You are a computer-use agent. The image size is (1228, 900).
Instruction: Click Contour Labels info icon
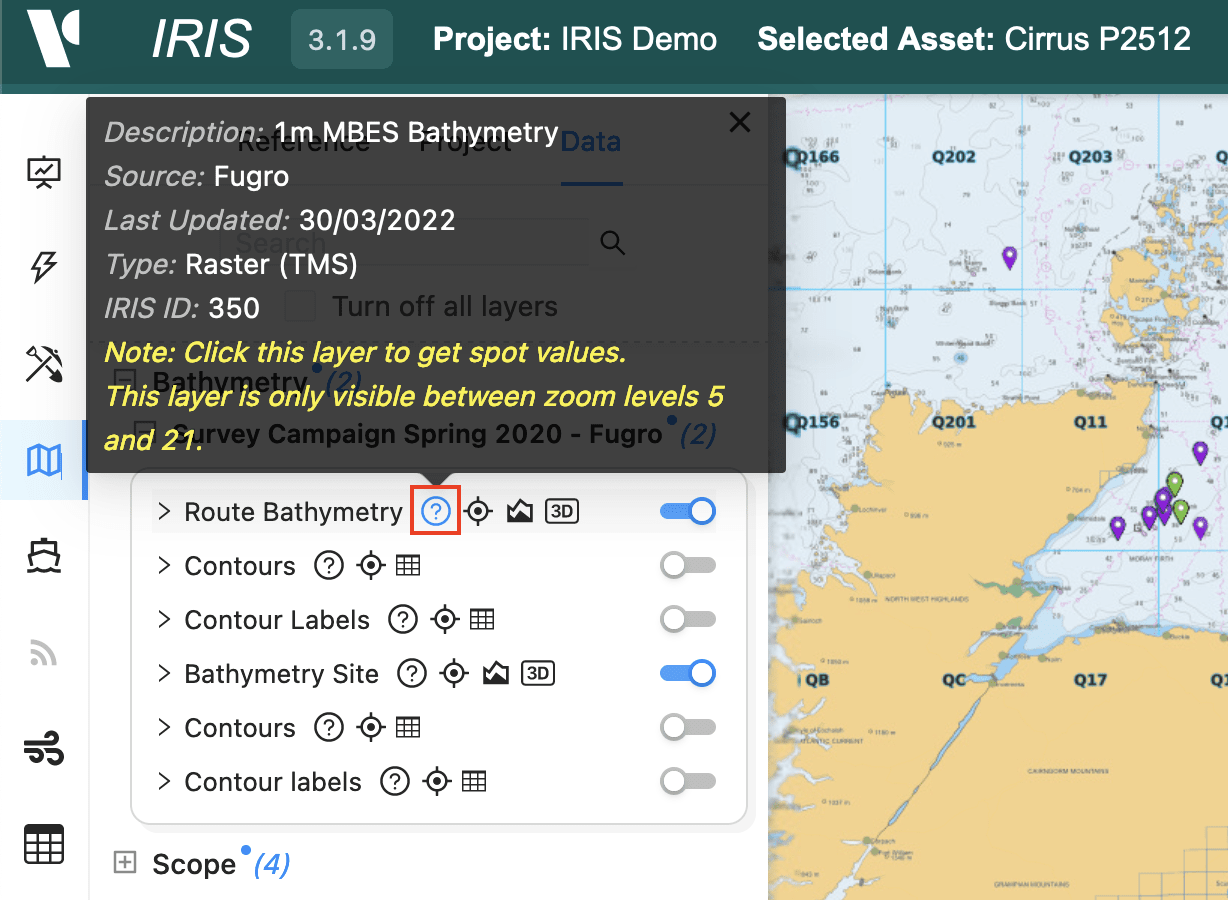(403, 620)
